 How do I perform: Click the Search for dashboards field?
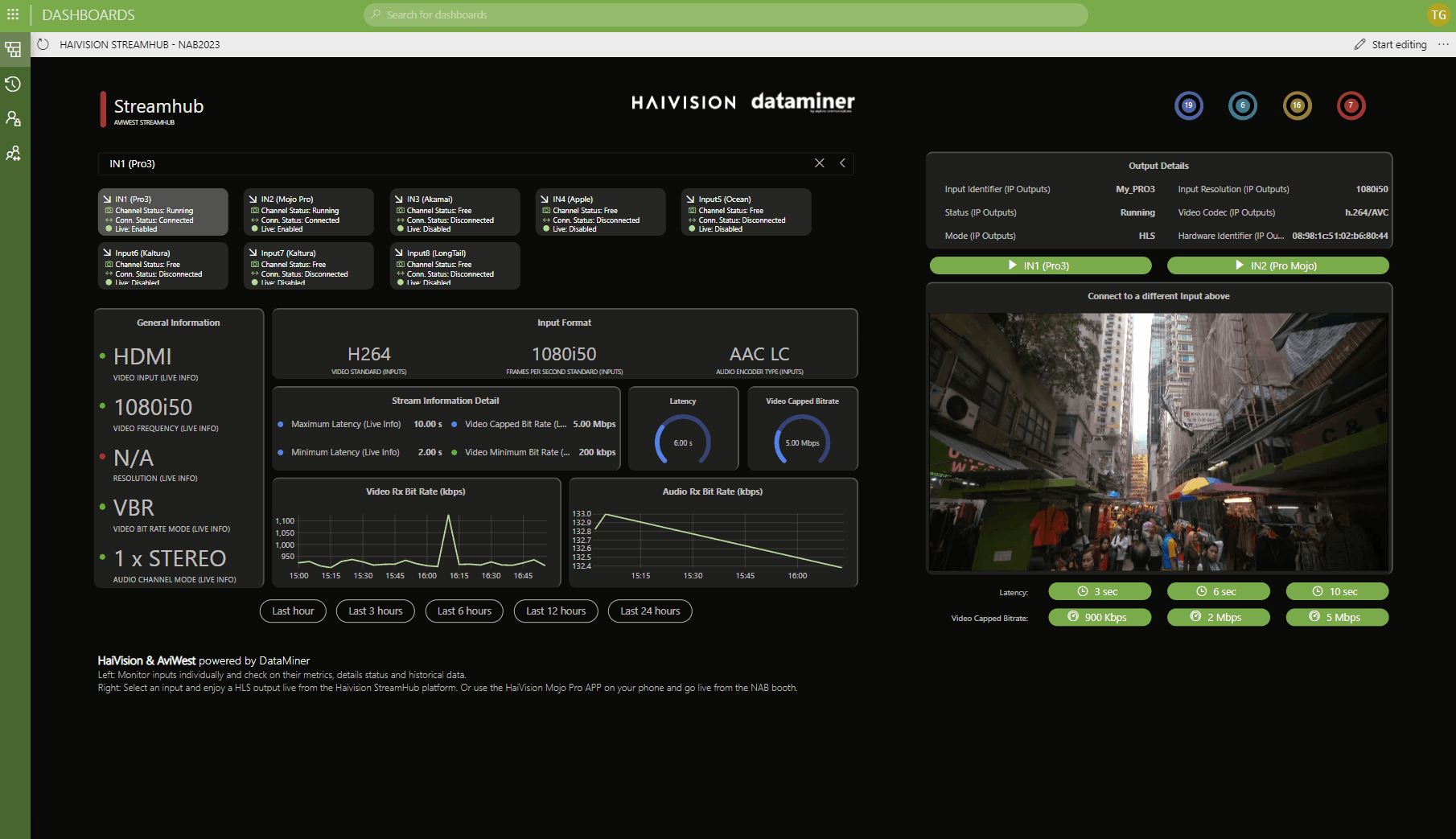tap(726, 14)
